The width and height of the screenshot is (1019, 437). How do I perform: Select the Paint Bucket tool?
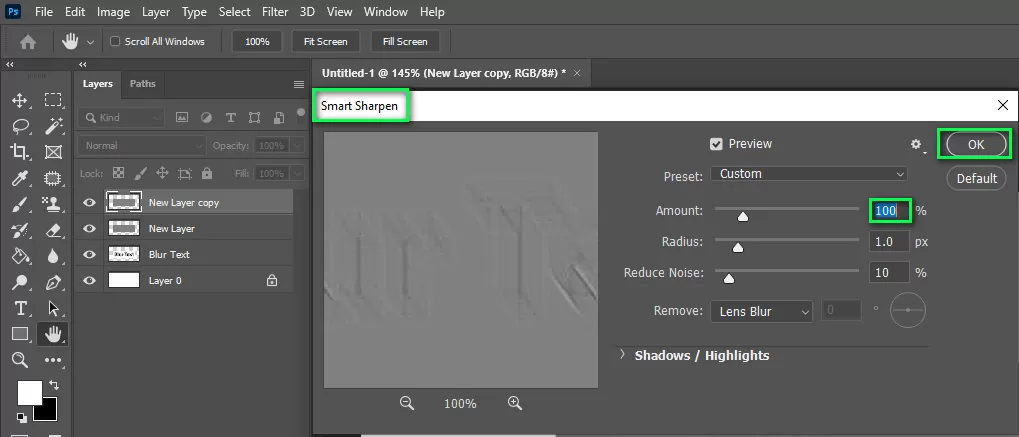point(19,256)
